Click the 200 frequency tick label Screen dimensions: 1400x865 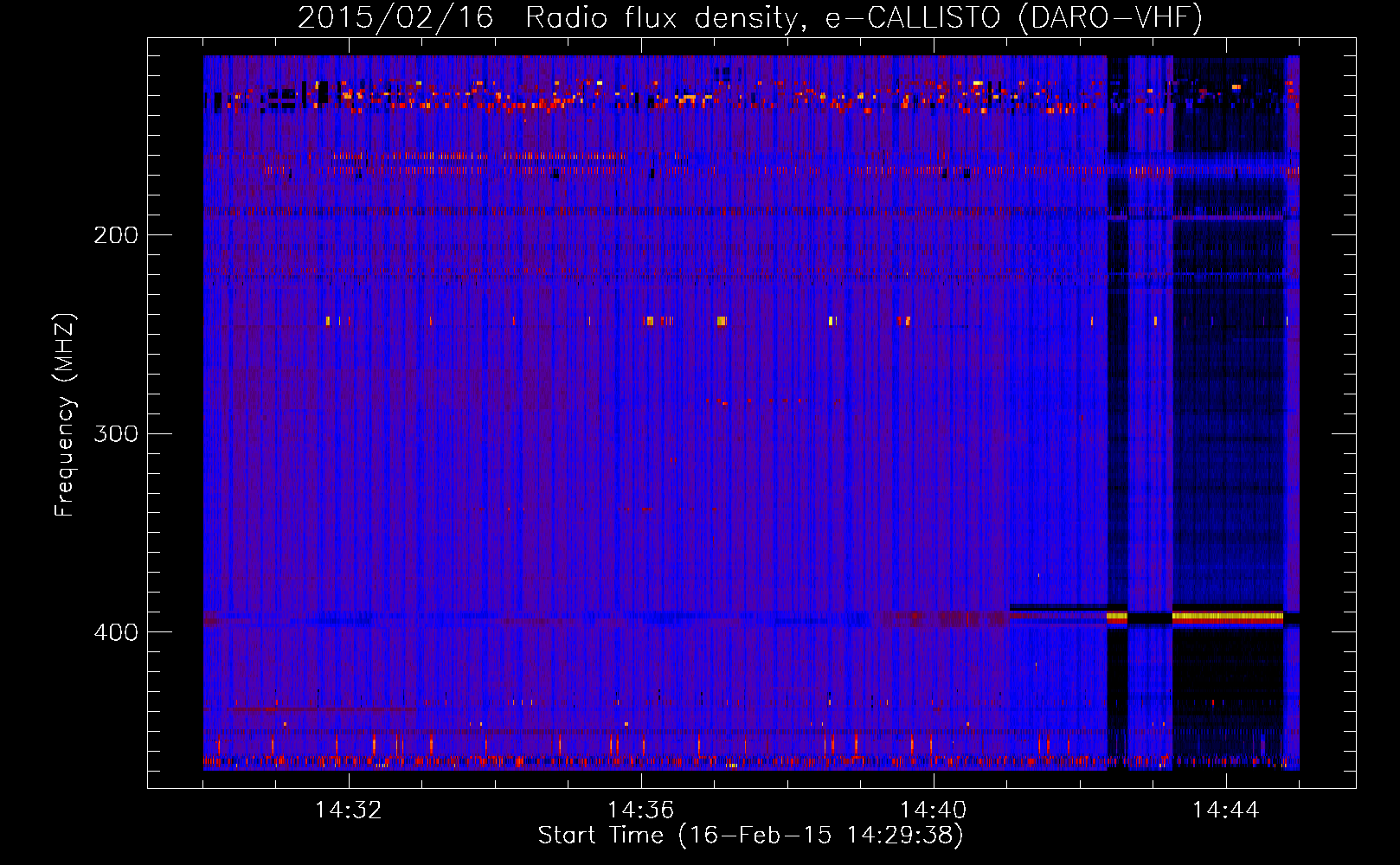point(116,235)
